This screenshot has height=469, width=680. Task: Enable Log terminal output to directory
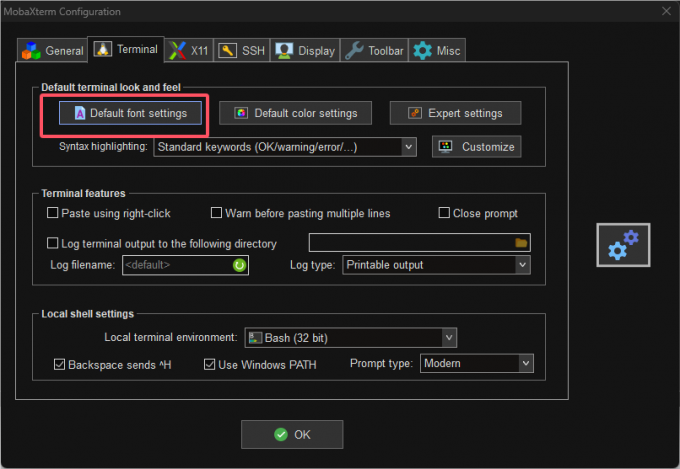click(52, 243)
